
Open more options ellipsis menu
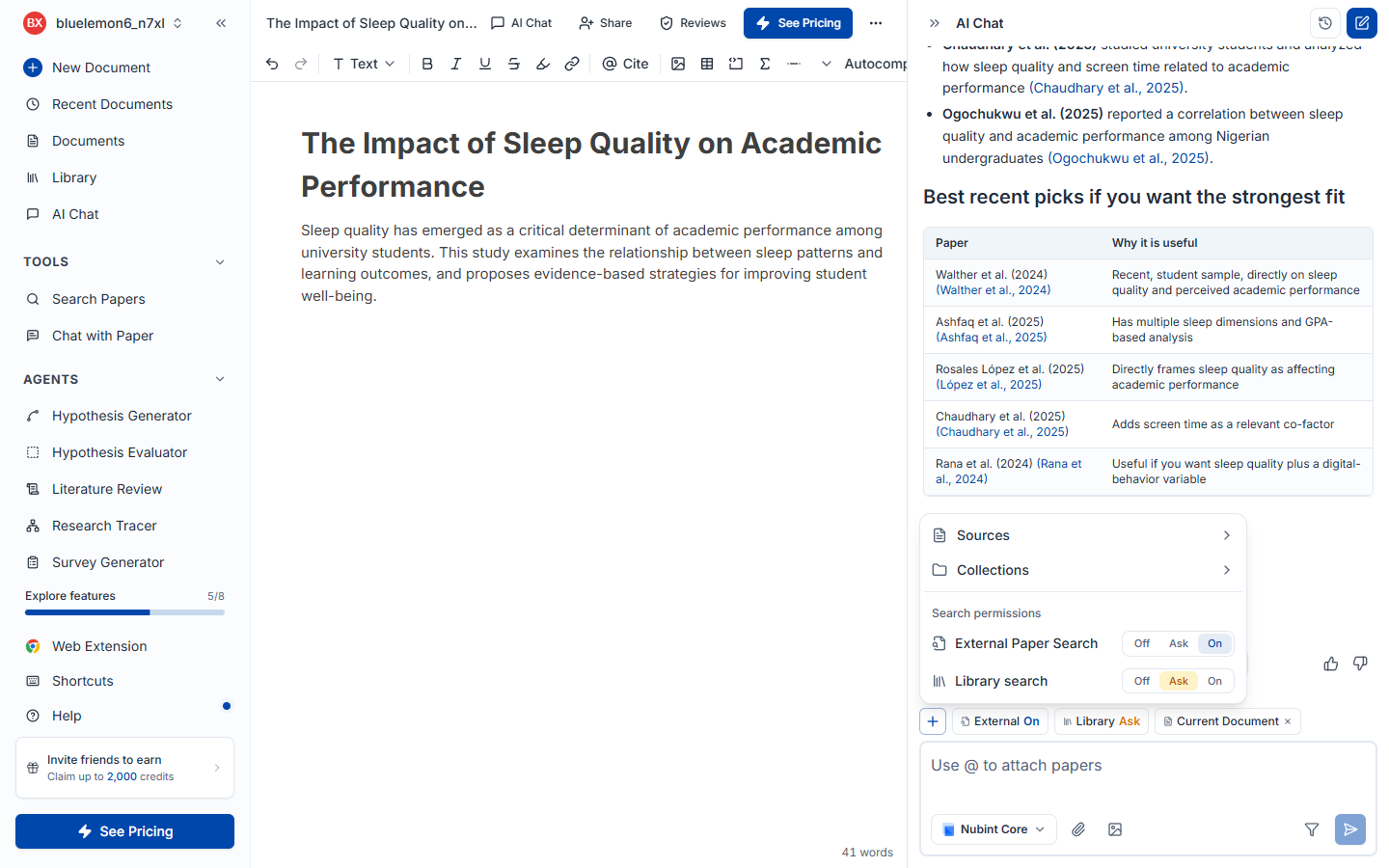[x=876, y=23]
